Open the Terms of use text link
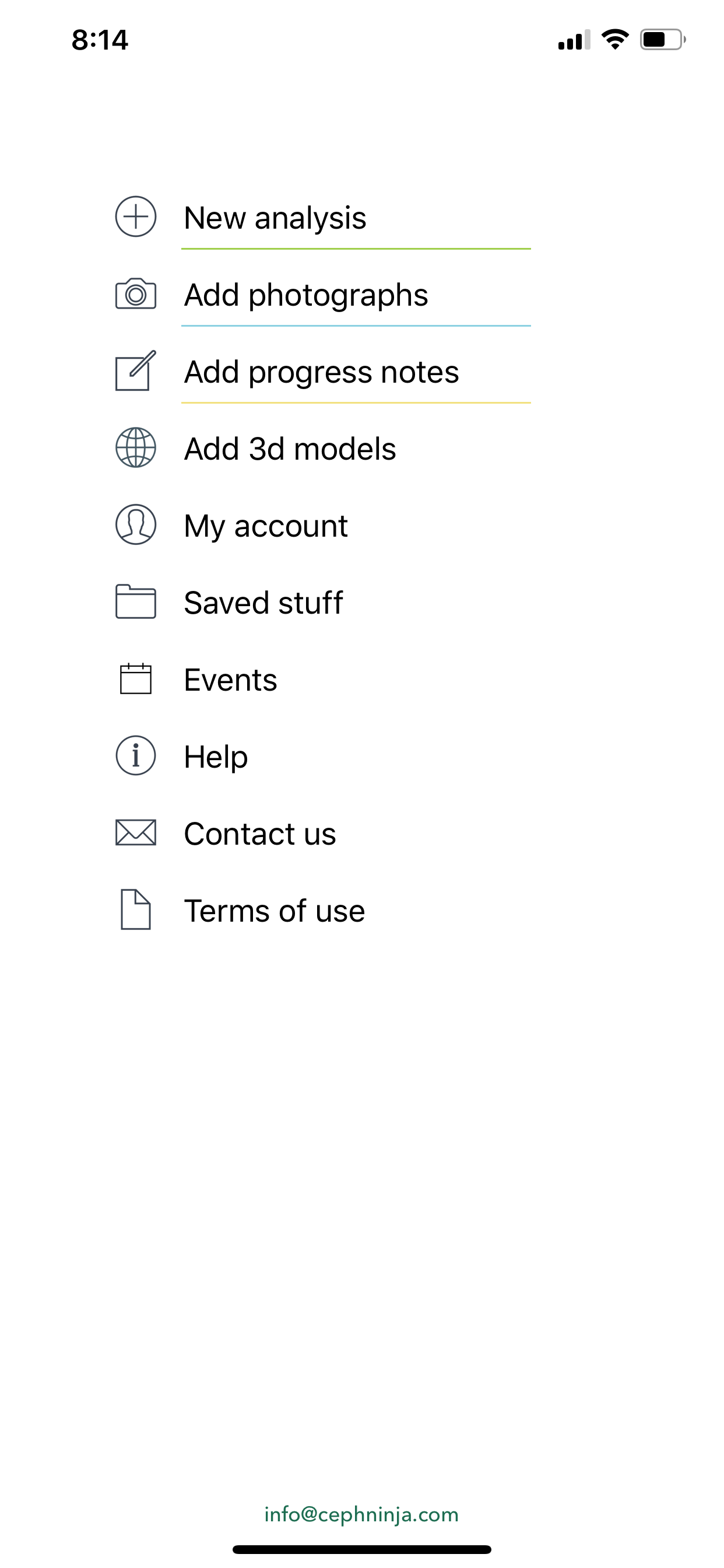724x1568 pixels. point(275,911)
